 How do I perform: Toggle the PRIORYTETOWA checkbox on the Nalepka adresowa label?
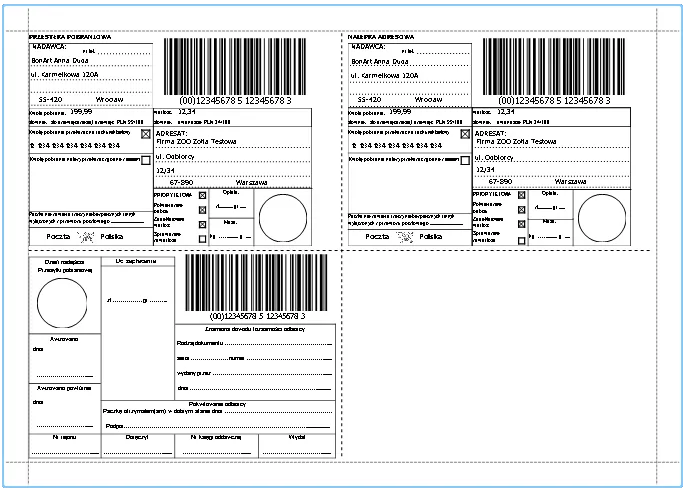[x=522, y=196]
